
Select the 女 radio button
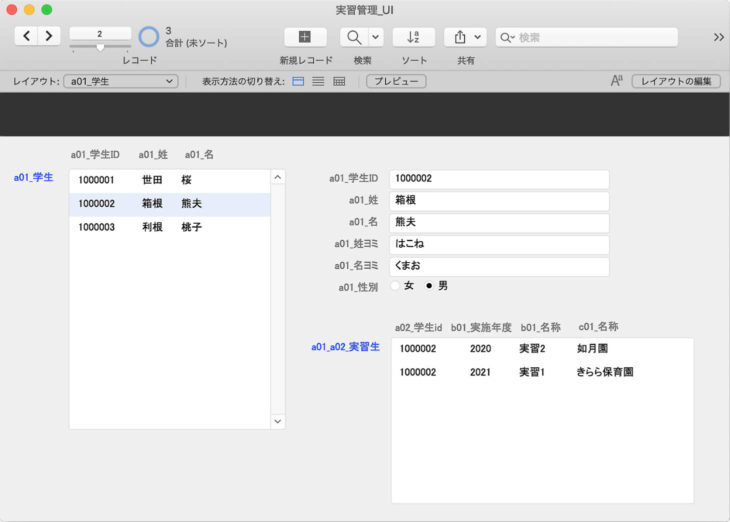[x=394, y=286]
